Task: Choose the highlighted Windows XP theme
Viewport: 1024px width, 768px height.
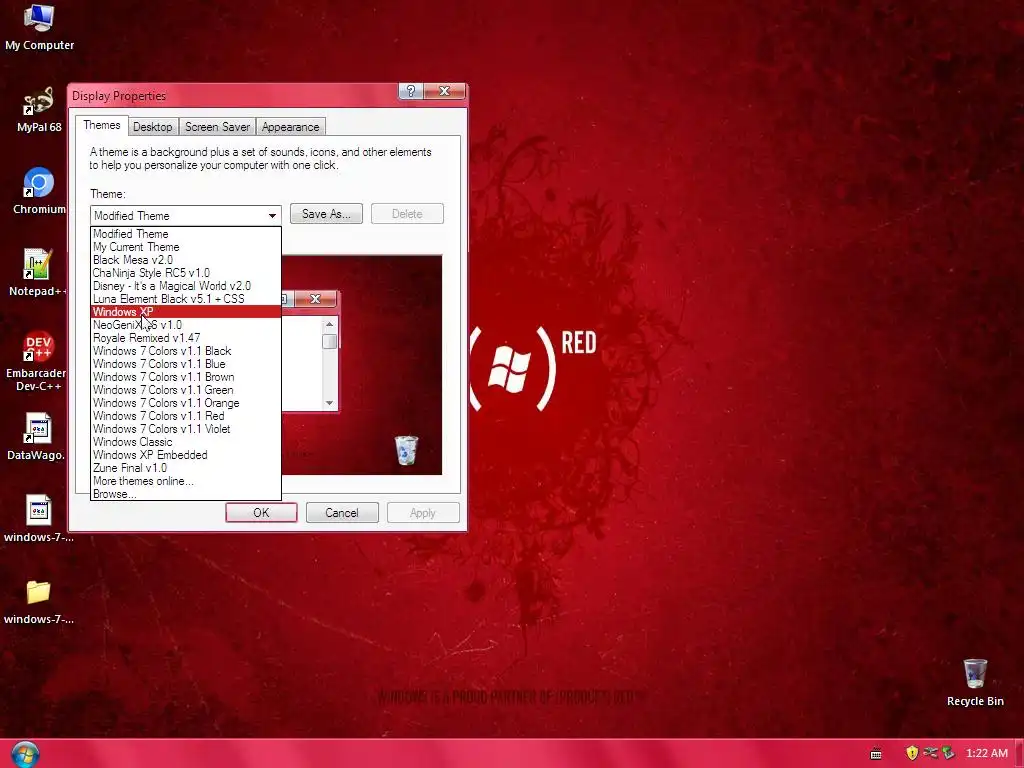Action: click(x=185, y=312)
